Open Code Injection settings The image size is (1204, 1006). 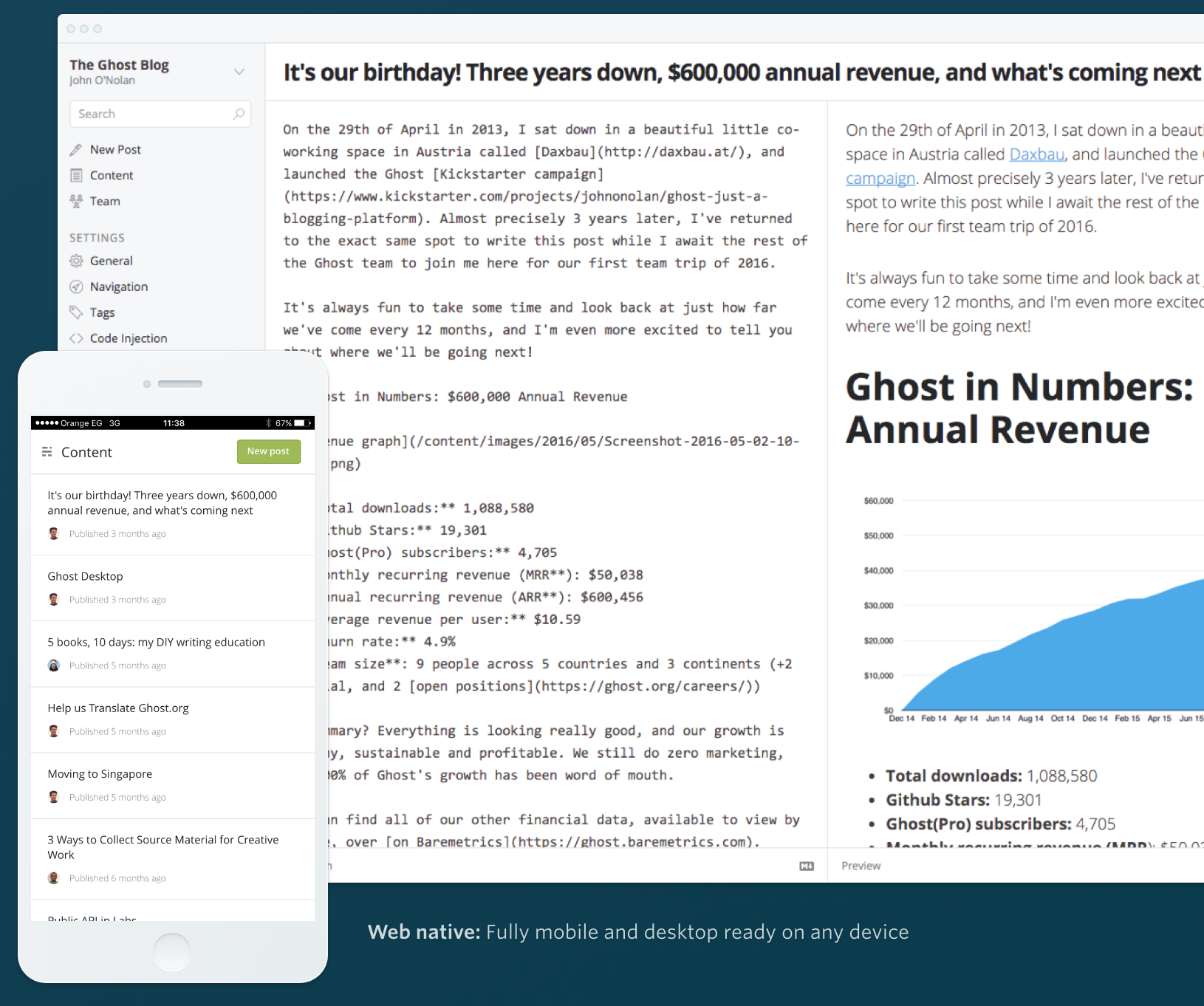129,338
